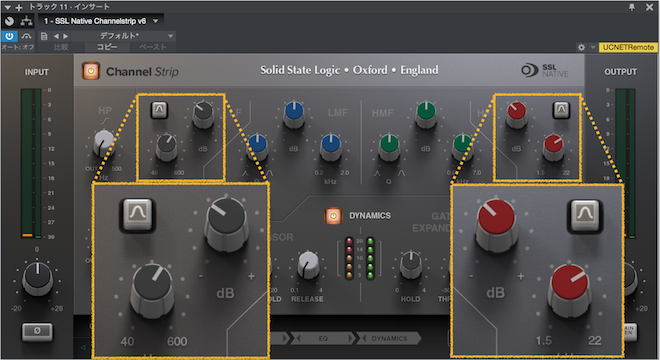Click the HMF green gain knob
The height and width of the screenshot is (360, 660).
[426, 115]
